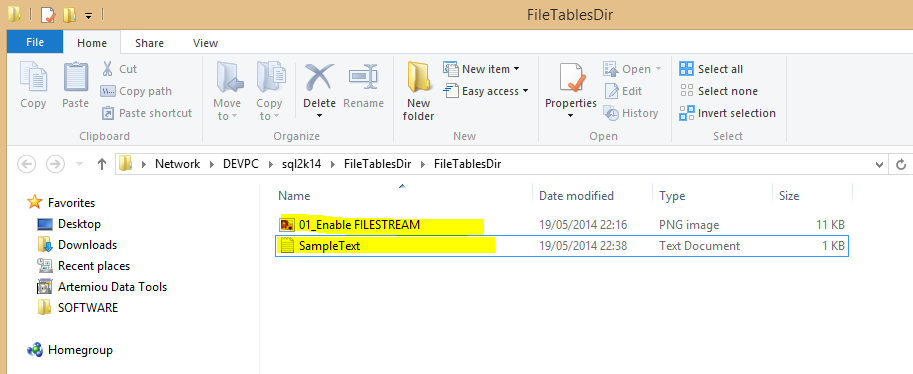Switch to the Share ribbon tab
The width and height of the screenshot is (913, 374).
(149, 43)
